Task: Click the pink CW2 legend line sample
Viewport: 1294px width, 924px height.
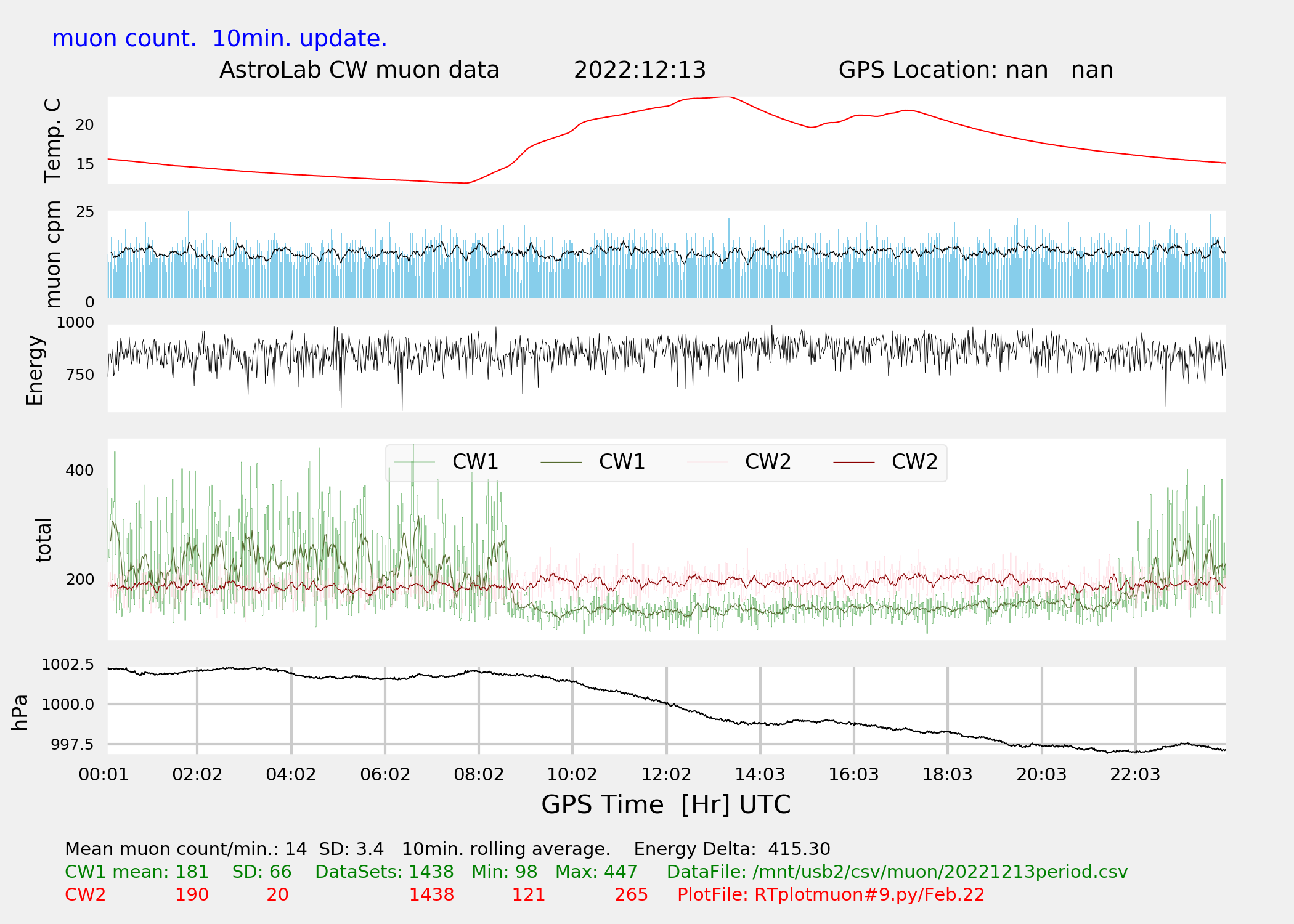Action: pyautogui.click(x=707, y=462)
